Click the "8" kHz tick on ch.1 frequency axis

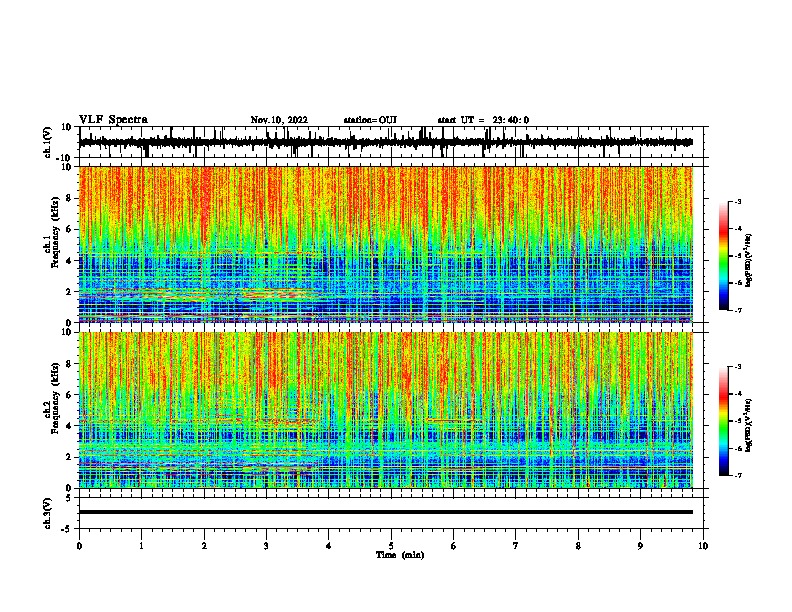pos(70,198)
